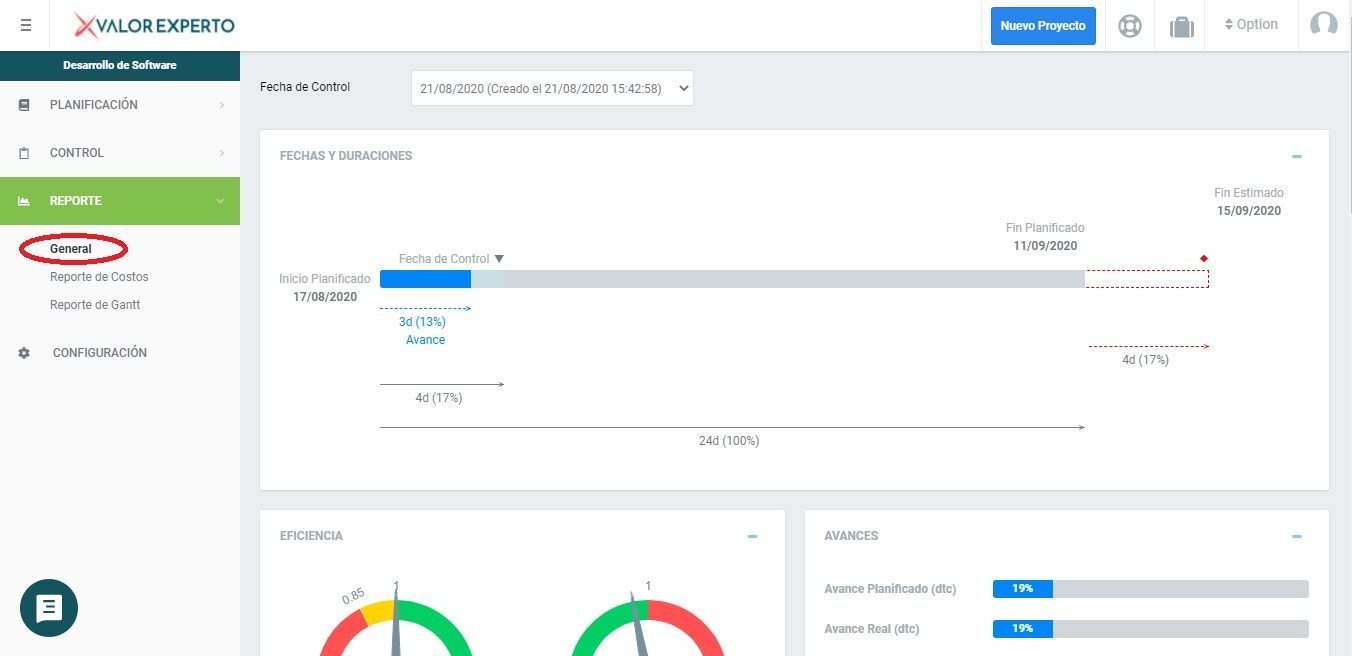Click the Inicio Planificado date 17/08/2020
The image size is (1352, 656).
tap(325, 297)
